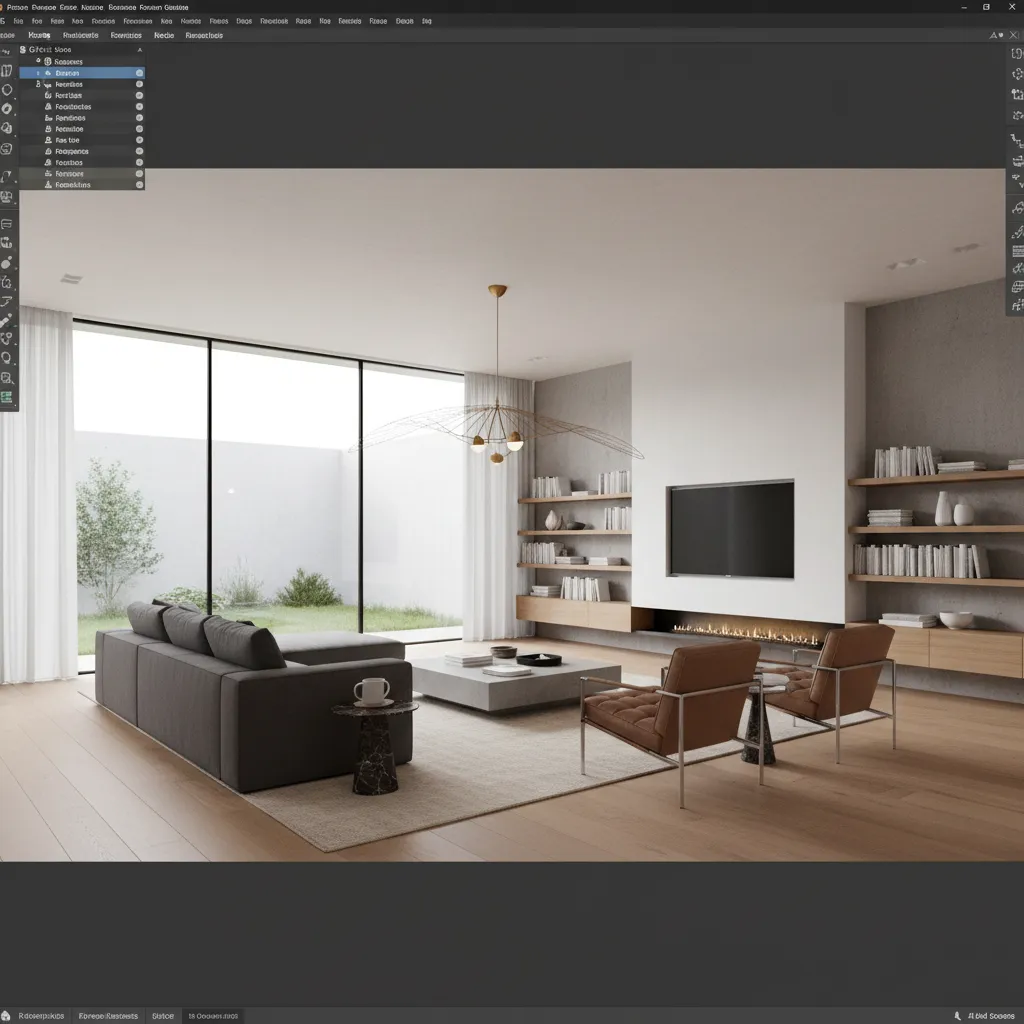Click the car-shaped icon in the right toolbar
The height and width of the screenshot is (1024, 1024).
[1017, 208]
